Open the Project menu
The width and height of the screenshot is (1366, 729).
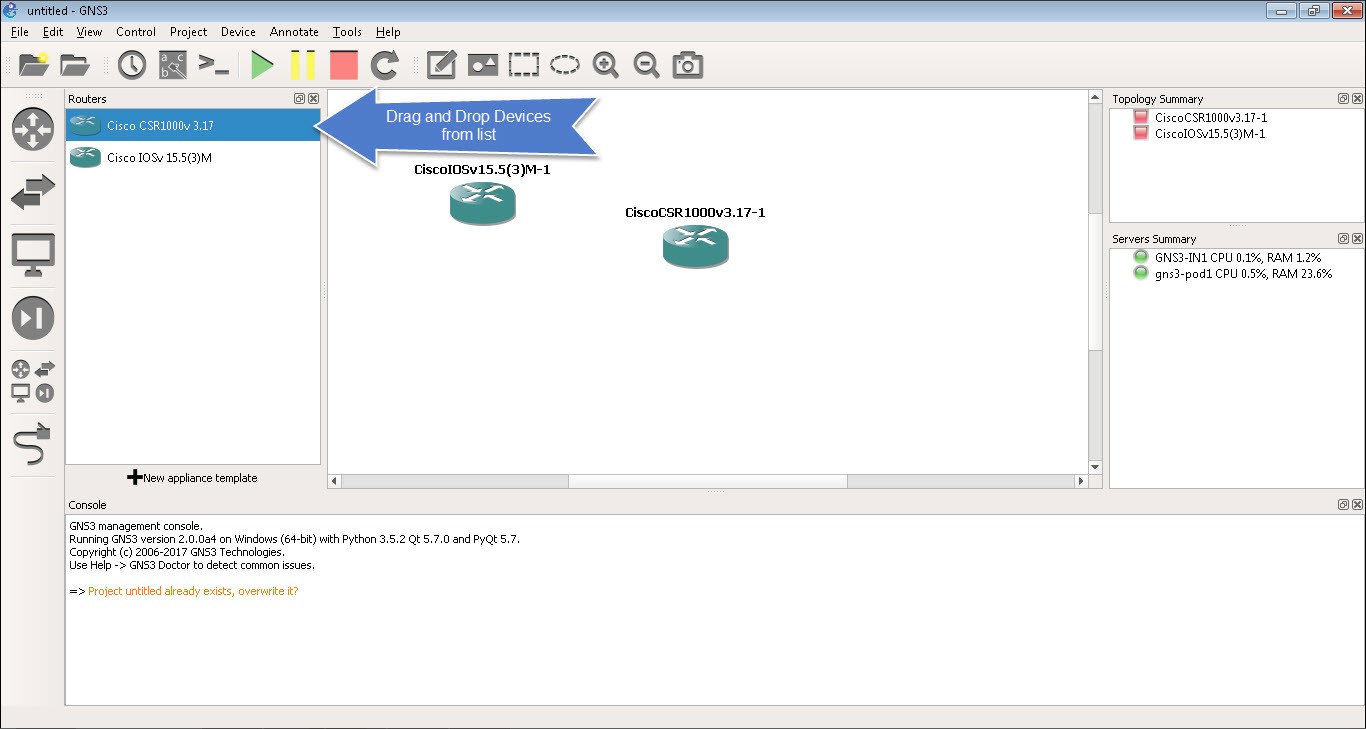(188, 32)
